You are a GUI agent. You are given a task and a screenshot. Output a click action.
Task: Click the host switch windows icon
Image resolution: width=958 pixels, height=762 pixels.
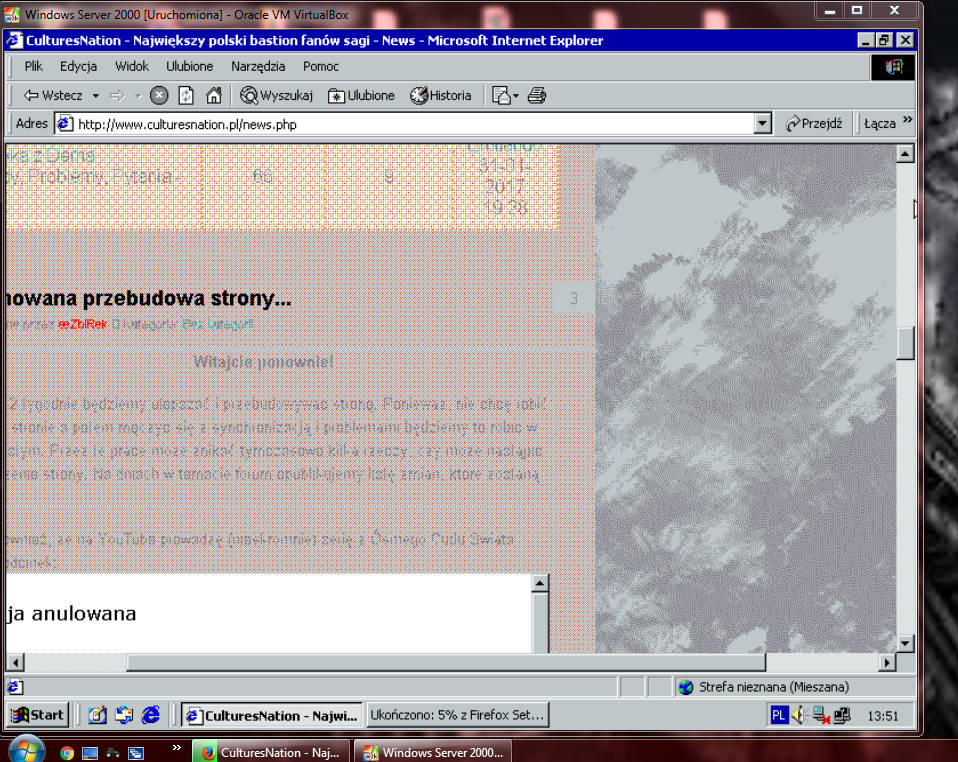coord(136,753)
